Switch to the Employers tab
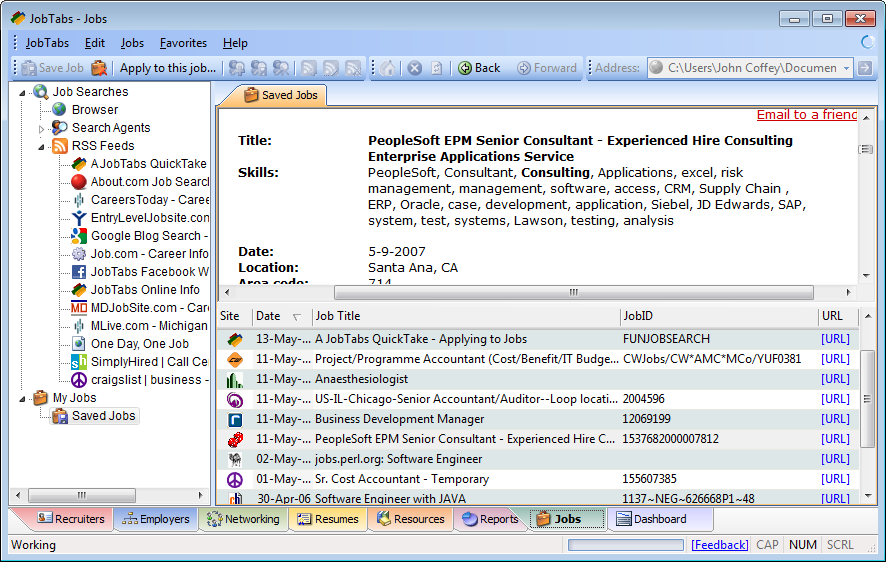Screen dimensions: 886x562 [x=157, y=519]
